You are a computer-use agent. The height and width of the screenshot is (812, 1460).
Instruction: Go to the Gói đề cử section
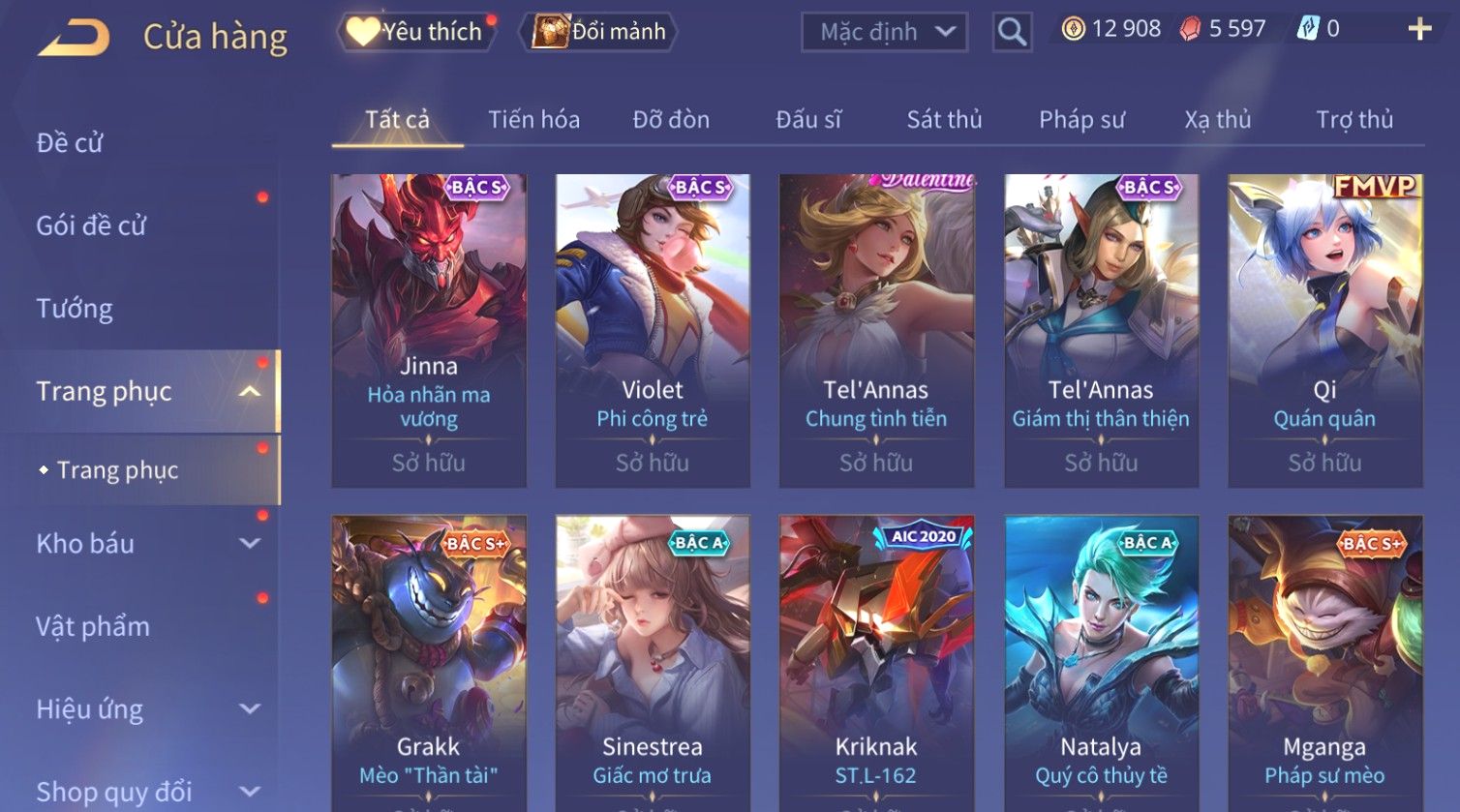[91, 226]
